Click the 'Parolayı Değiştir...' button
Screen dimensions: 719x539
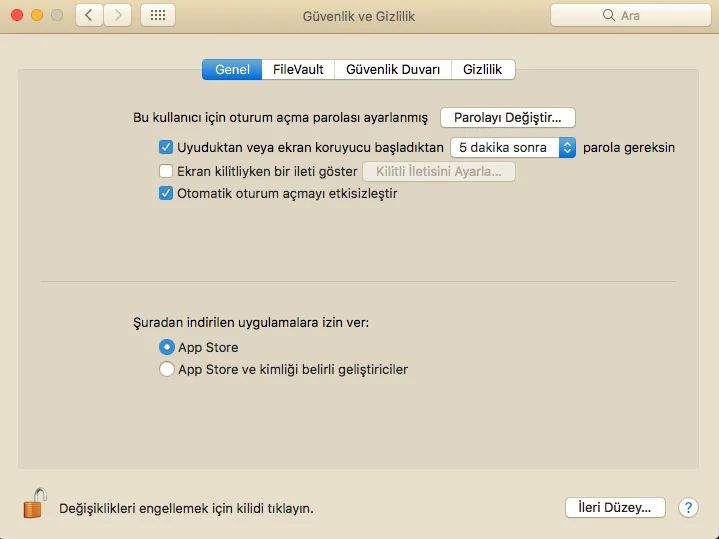point(508,117)
